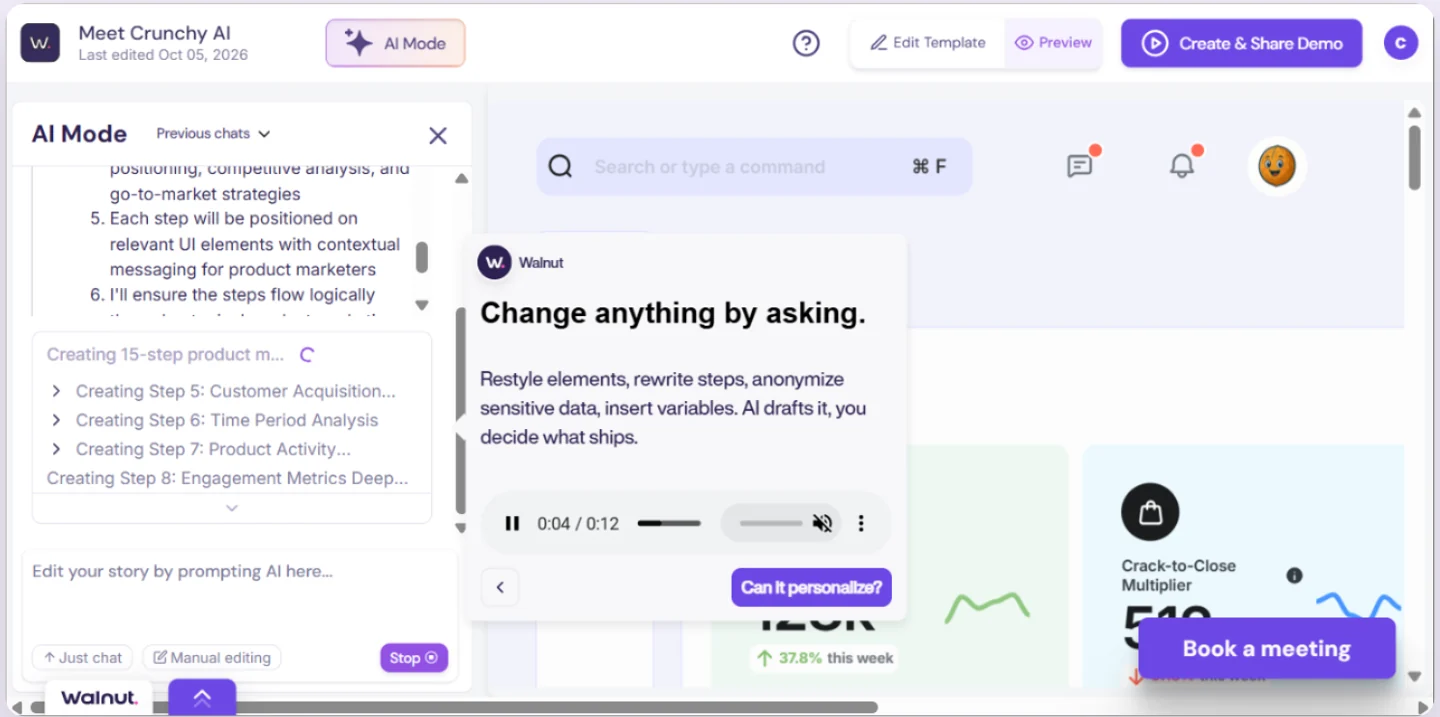This screenshot has height=717, width=1440.
Task: Click the audio volume slider
Action: click(x=771, y=523)
